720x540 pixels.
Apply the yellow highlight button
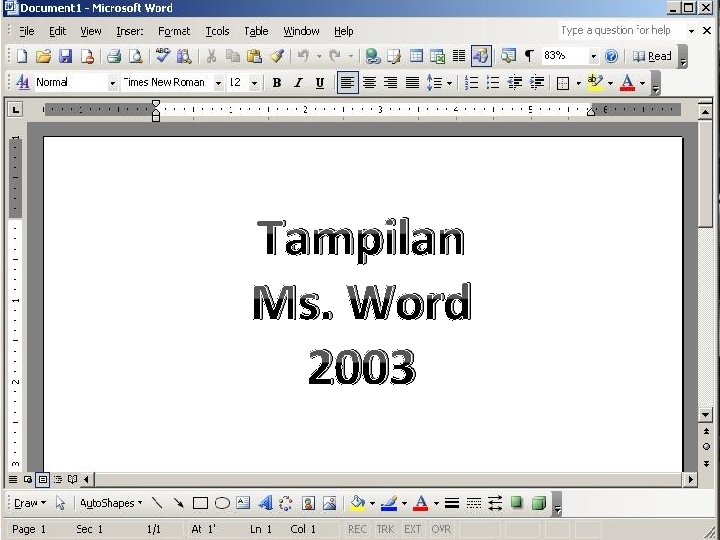596,83
